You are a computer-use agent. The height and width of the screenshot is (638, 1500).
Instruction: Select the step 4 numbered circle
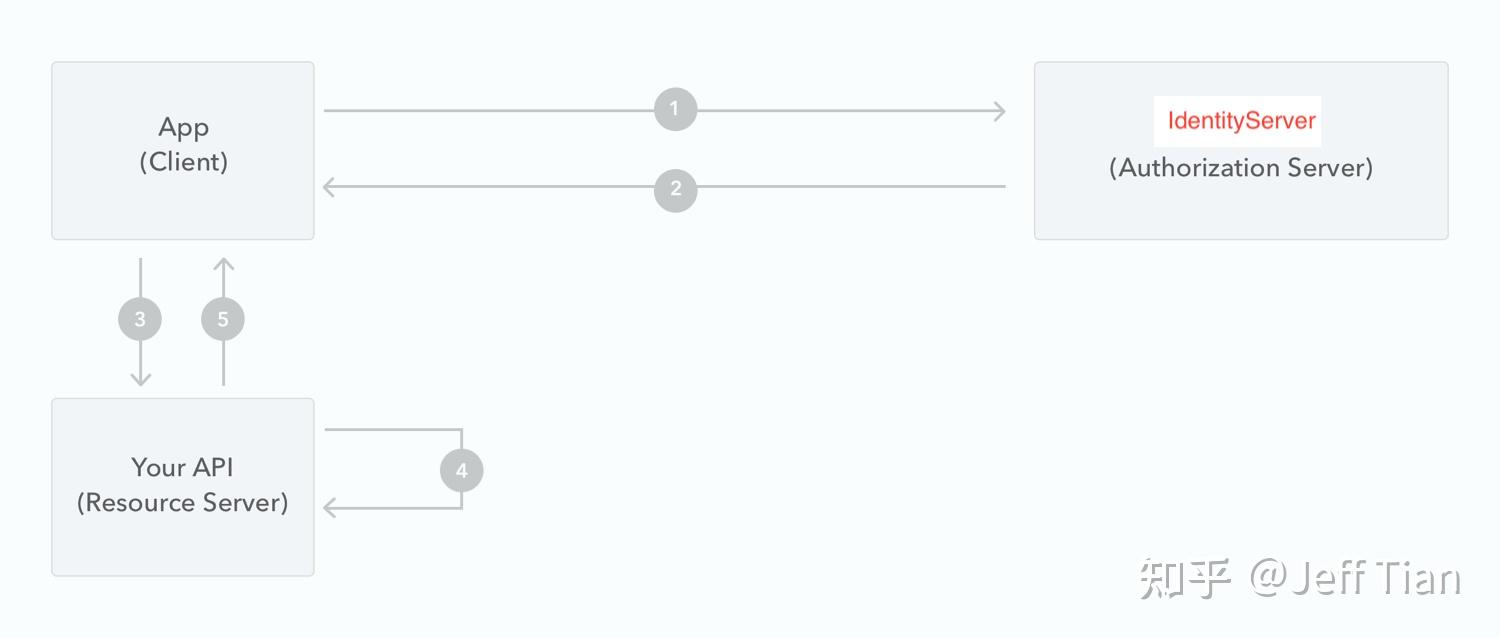pos(461,470)
